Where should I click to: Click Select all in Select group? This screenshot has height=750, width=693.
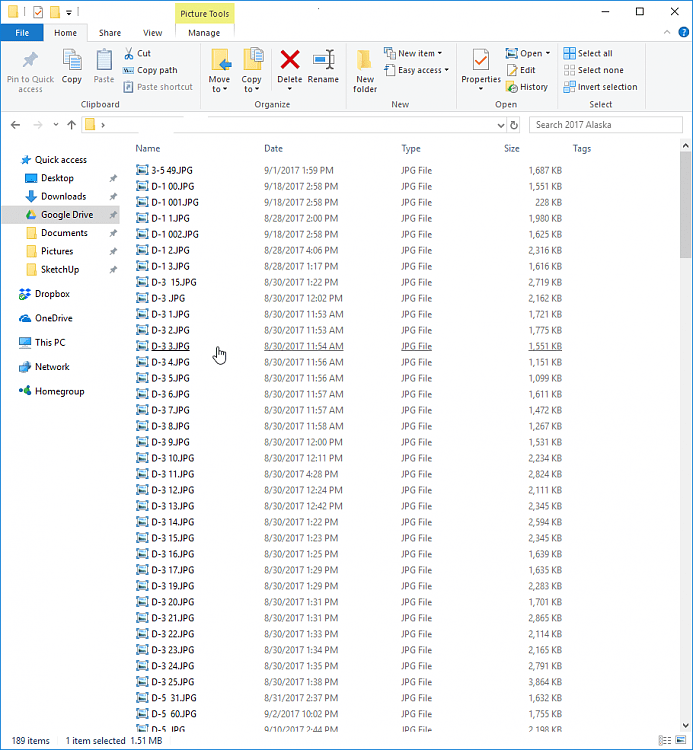(588, 53)
